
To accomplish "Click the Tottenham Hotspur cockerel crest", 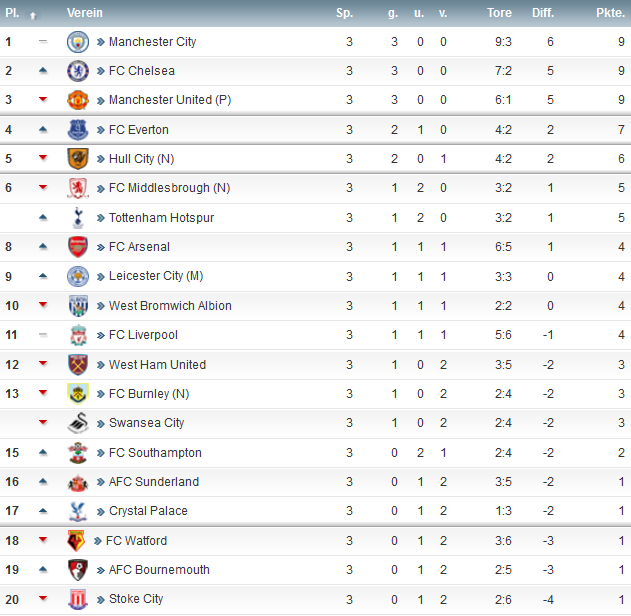I will pyautogui.click(x=78, y=218).
